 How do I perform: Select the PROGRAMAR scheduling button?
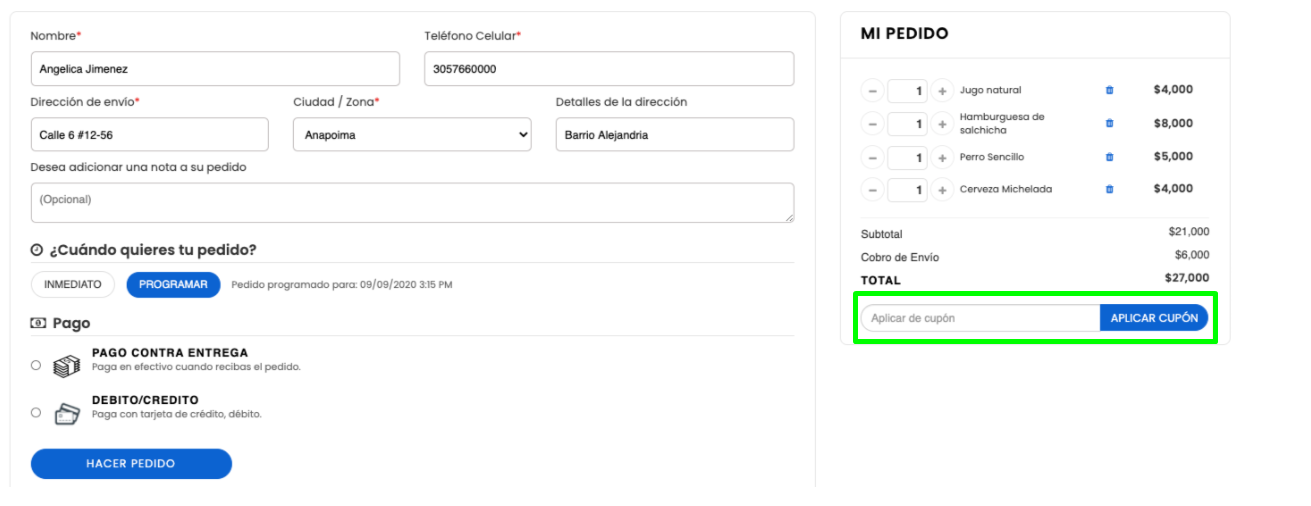[173, 285]
